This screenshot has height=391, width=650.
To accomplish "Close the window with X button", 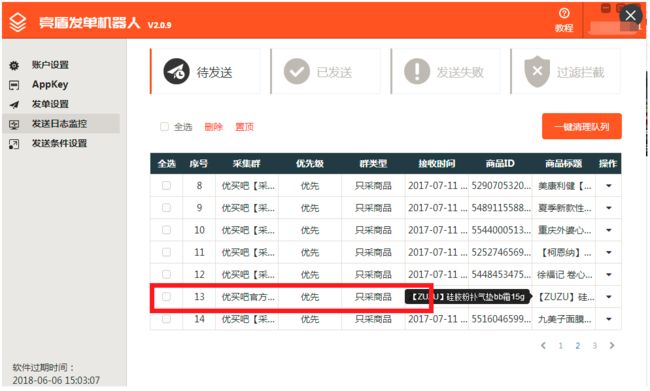I will [631, 16].
